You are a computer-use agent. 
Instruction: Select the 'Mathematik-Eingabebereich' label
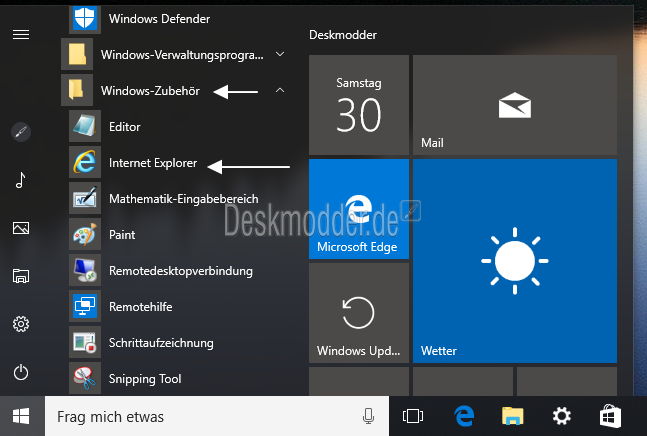tap(184, 199)
